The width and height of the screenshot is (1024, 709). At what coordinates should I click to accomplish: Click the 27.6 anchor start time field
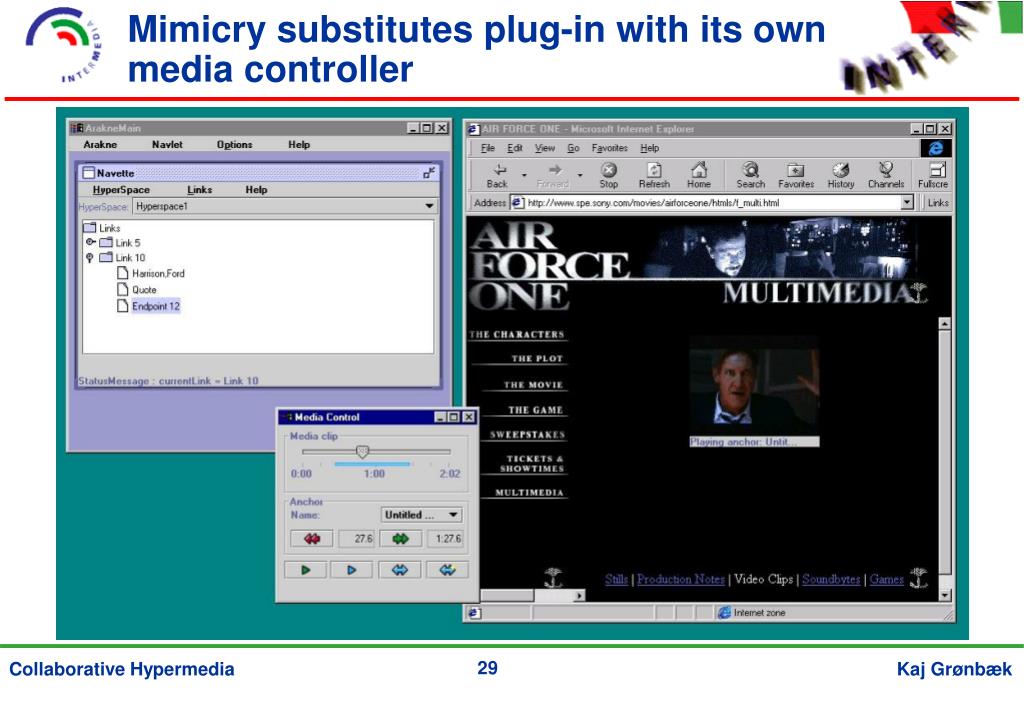(x=357, y=539)
